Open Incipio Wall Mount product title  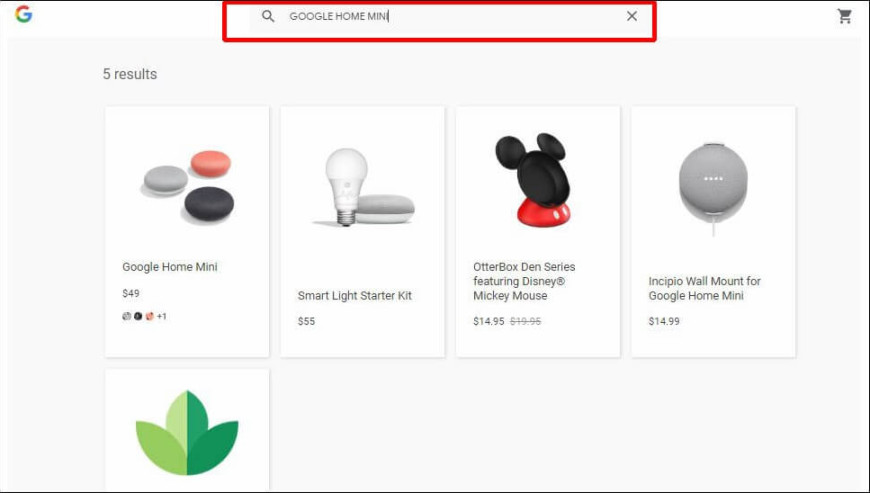705,288
